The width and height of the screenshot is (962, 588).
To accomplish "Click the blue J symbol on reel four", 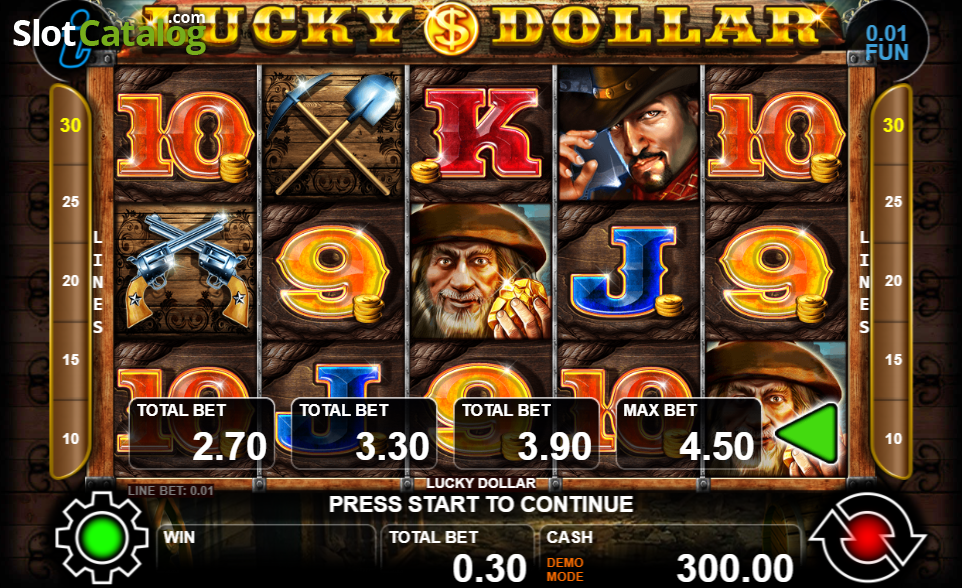I will pos(629,271).
